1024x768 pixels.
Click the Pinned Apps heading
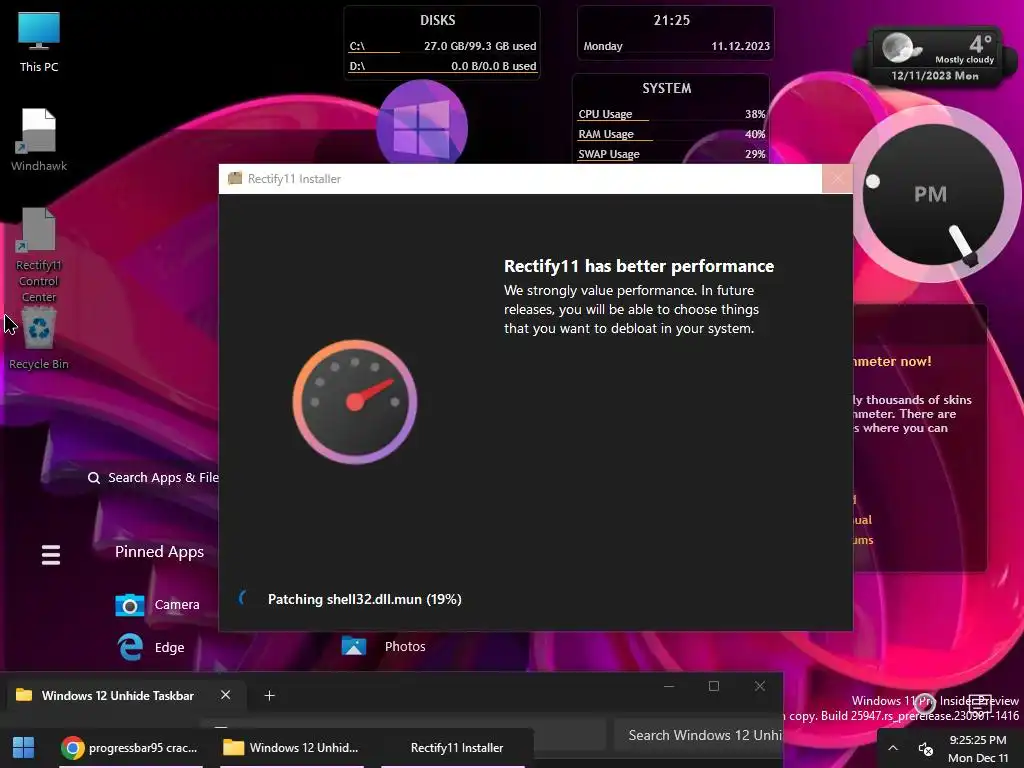click(159, 552)
